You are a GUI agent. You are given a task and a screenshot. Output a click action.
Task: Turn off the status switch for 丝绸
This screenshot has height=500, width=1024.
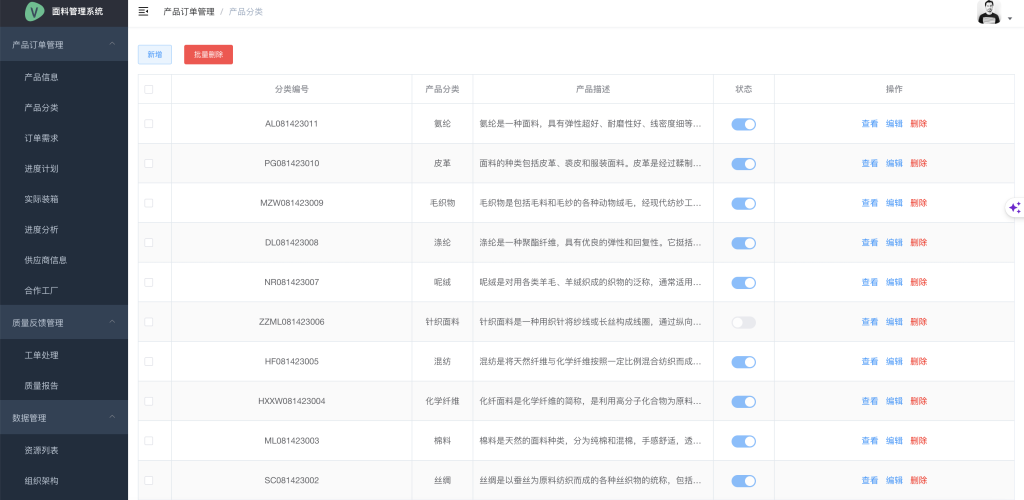click(743, 481)
